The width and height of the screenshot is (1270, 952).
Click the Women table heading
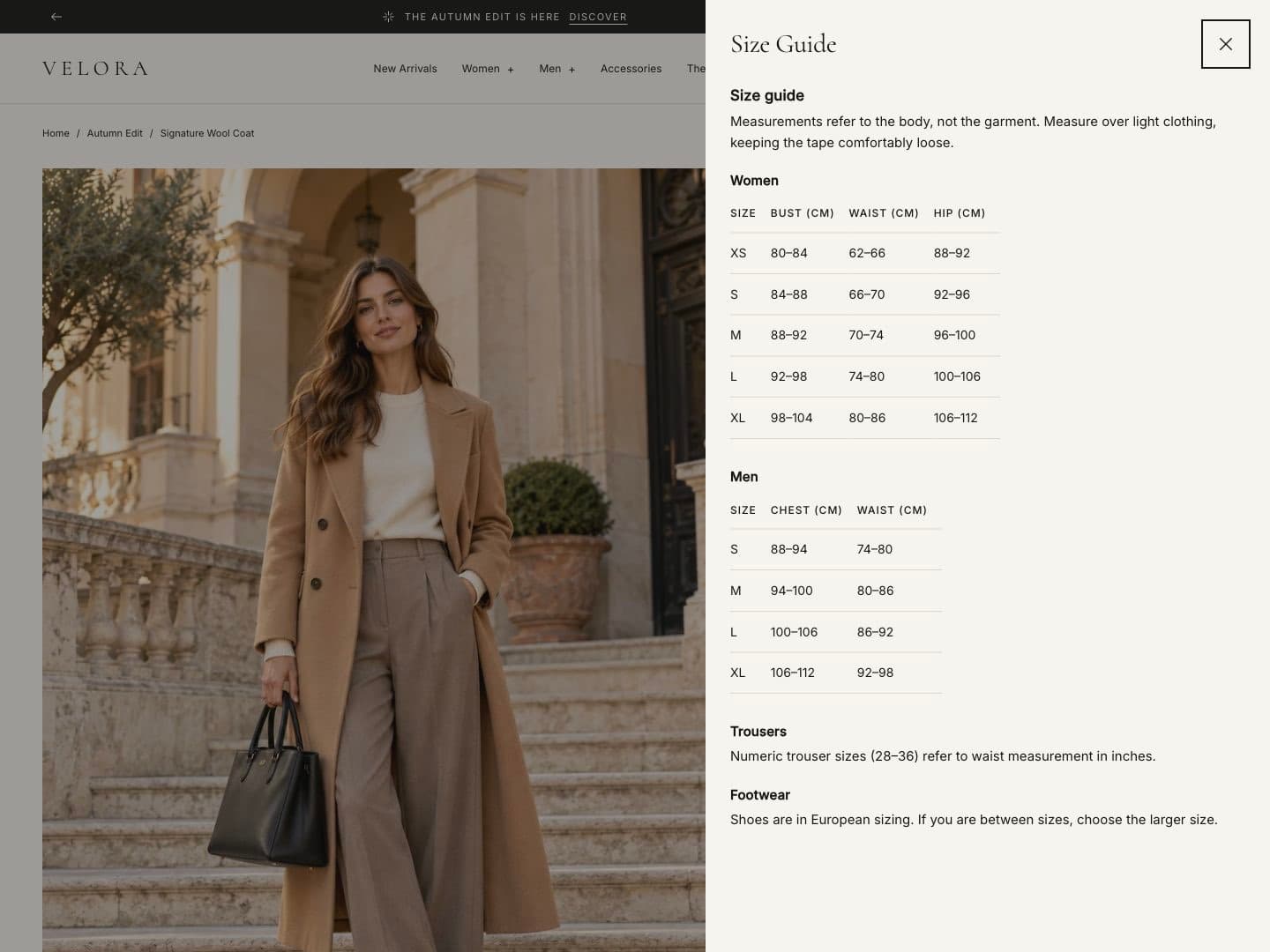754,181
